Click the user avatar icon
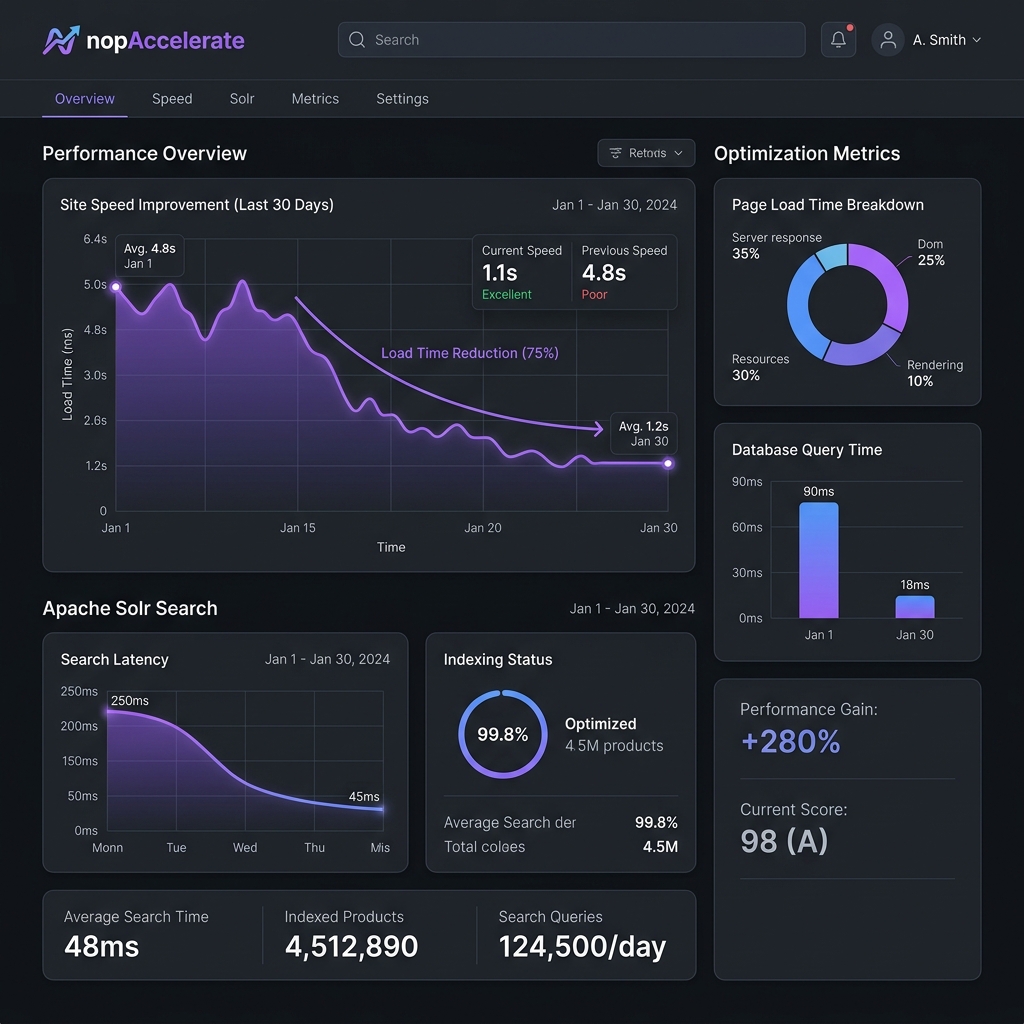This screenshot has width=1024, height=1024. tap(888, 40)
